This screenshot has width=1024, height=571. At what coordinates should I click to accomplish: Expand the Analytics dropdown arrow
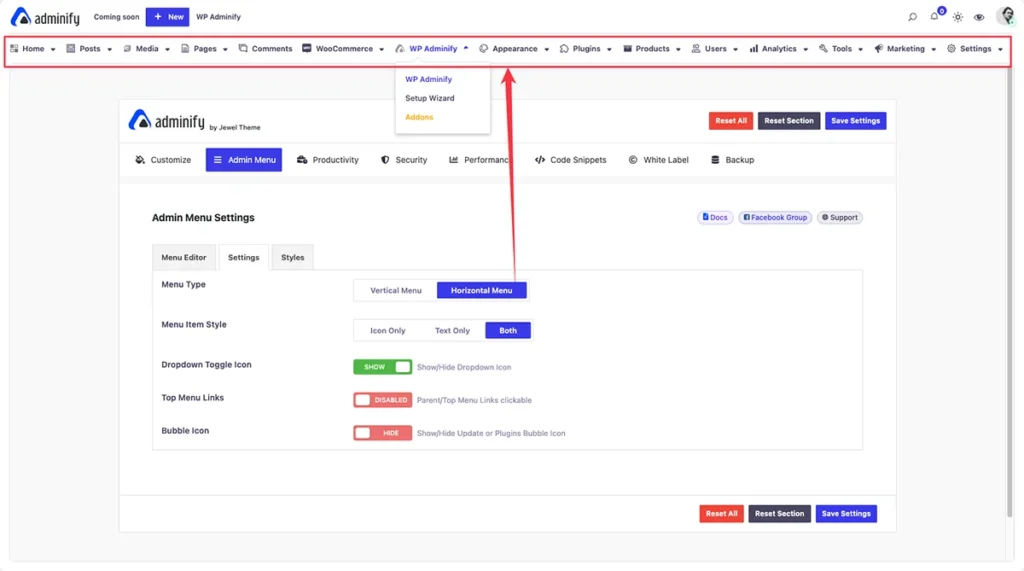806,49
